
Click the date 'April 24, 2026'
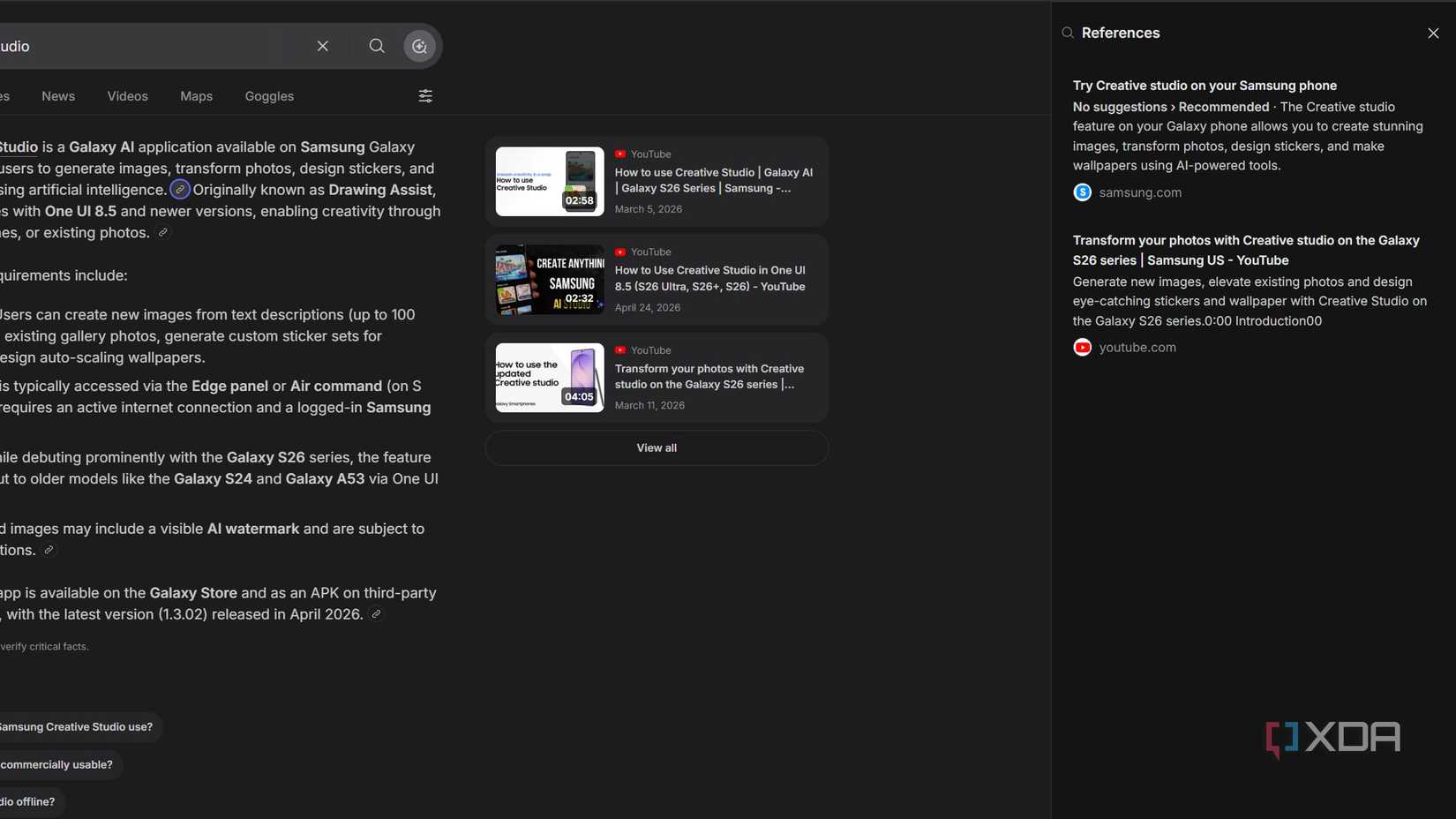(x=648, y=308)
